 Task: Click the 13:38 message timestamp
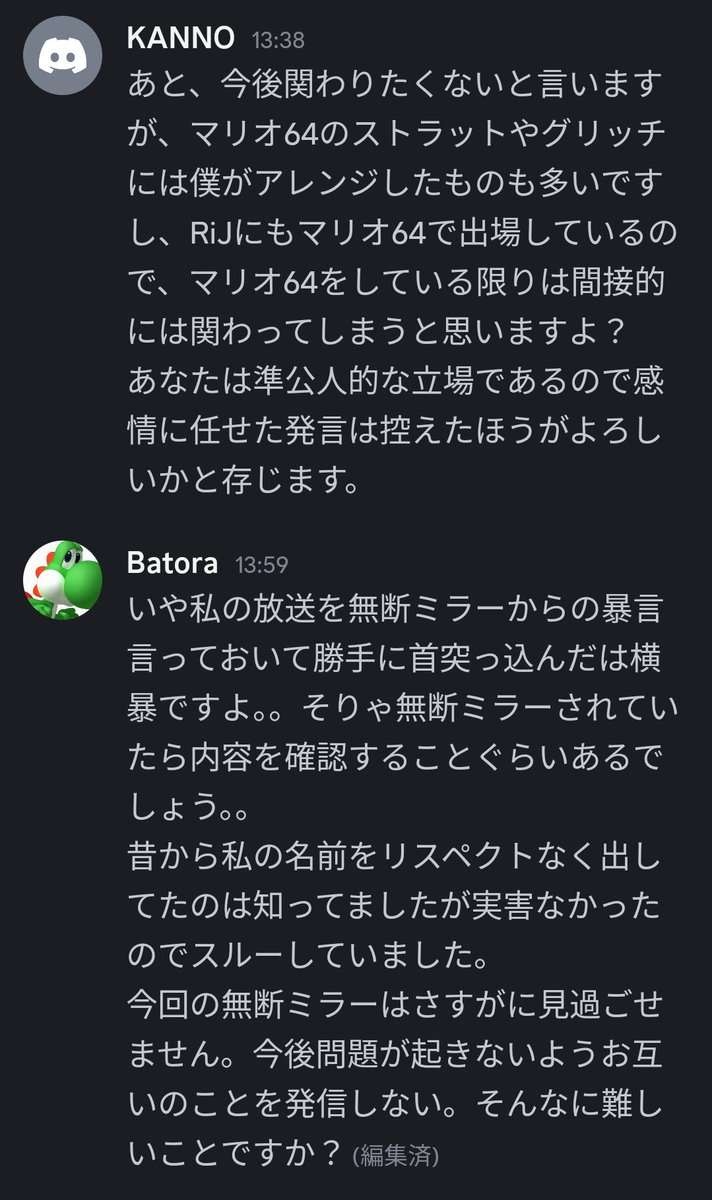[278, 41]
